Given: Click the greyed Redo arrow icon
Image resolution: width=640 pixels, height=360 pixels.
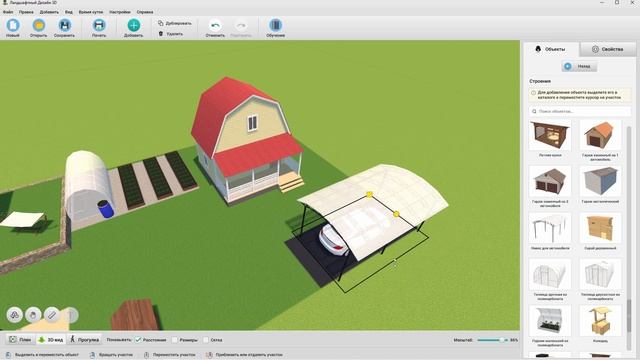Looking at the screenshot, I should [241, 25].
